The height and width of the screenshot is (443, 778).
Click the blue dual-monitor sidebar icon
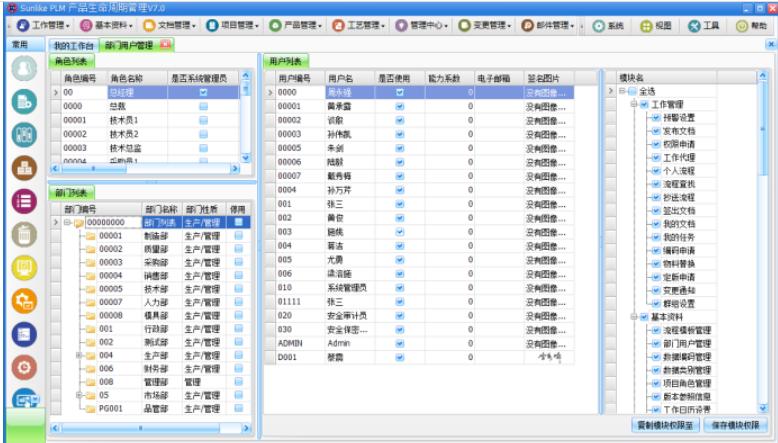pos(24,398)
